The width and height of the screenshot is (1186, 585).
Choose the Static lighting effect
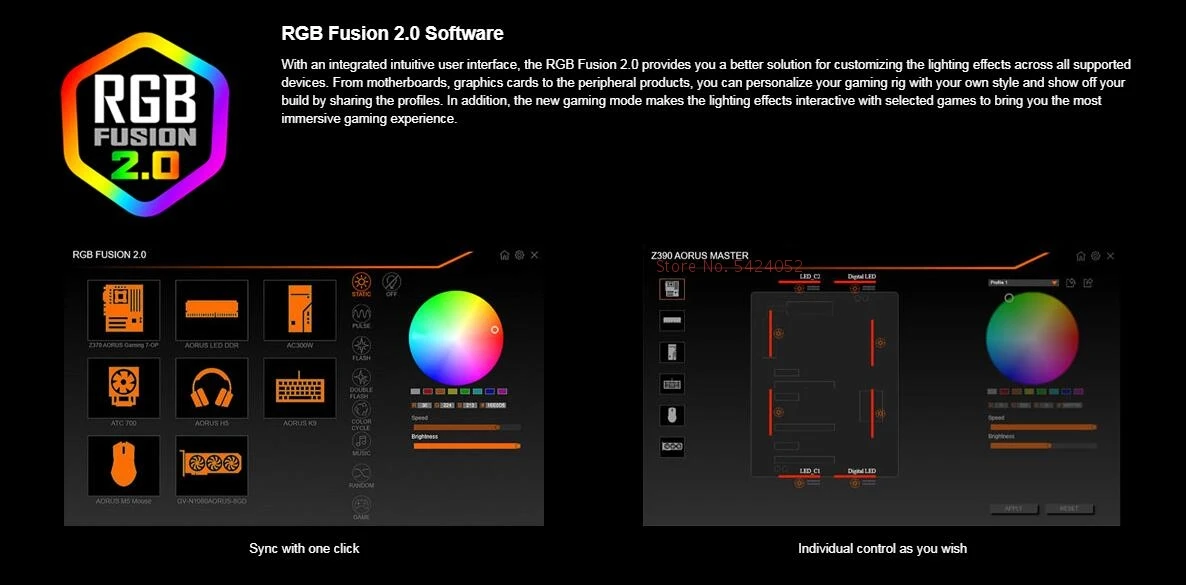[362, 284]
